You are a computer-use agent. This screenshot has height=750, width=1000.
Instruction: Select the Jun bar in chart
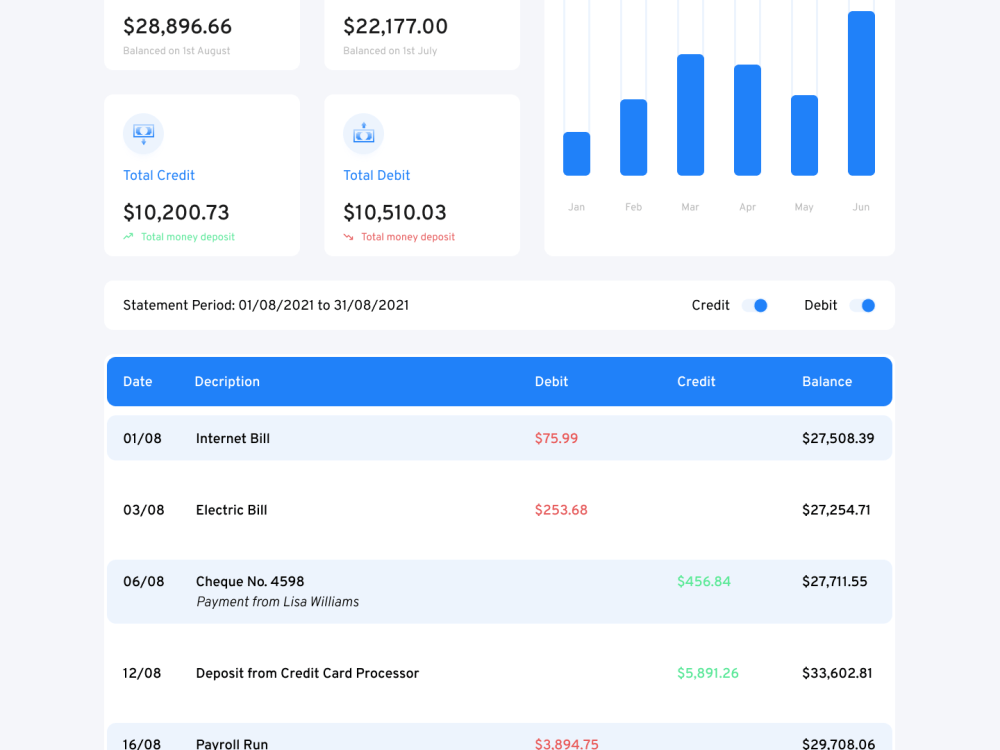pos(861,93)
